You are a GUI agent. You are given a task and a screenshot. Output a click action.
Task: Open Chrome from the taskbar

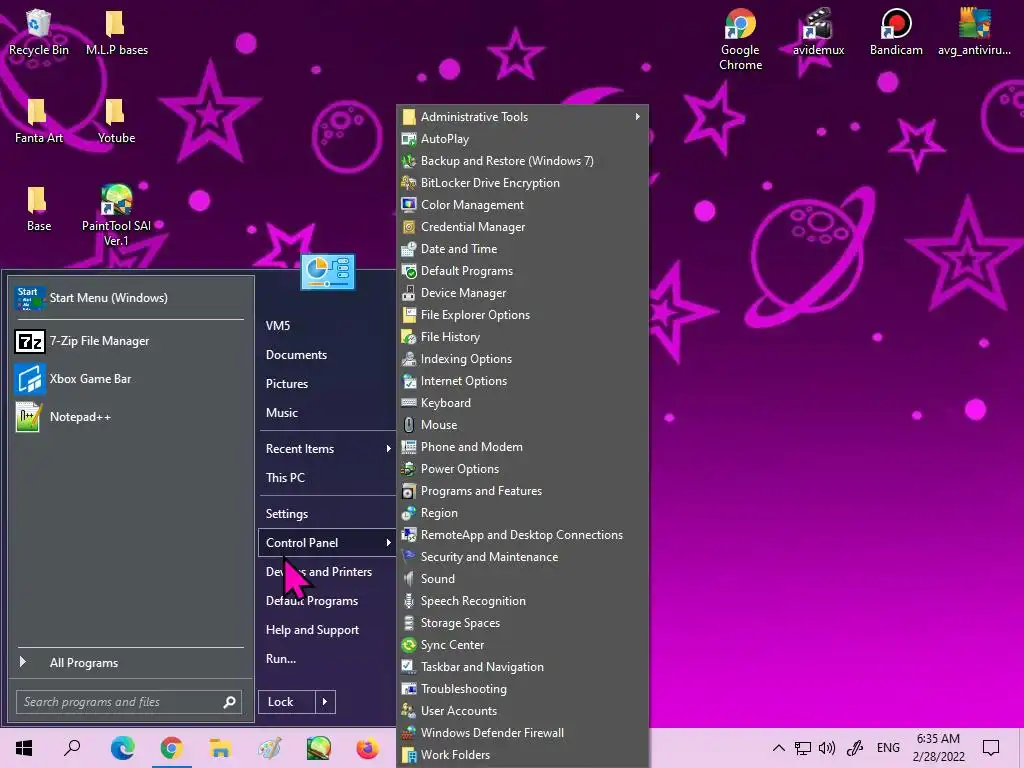171,748
